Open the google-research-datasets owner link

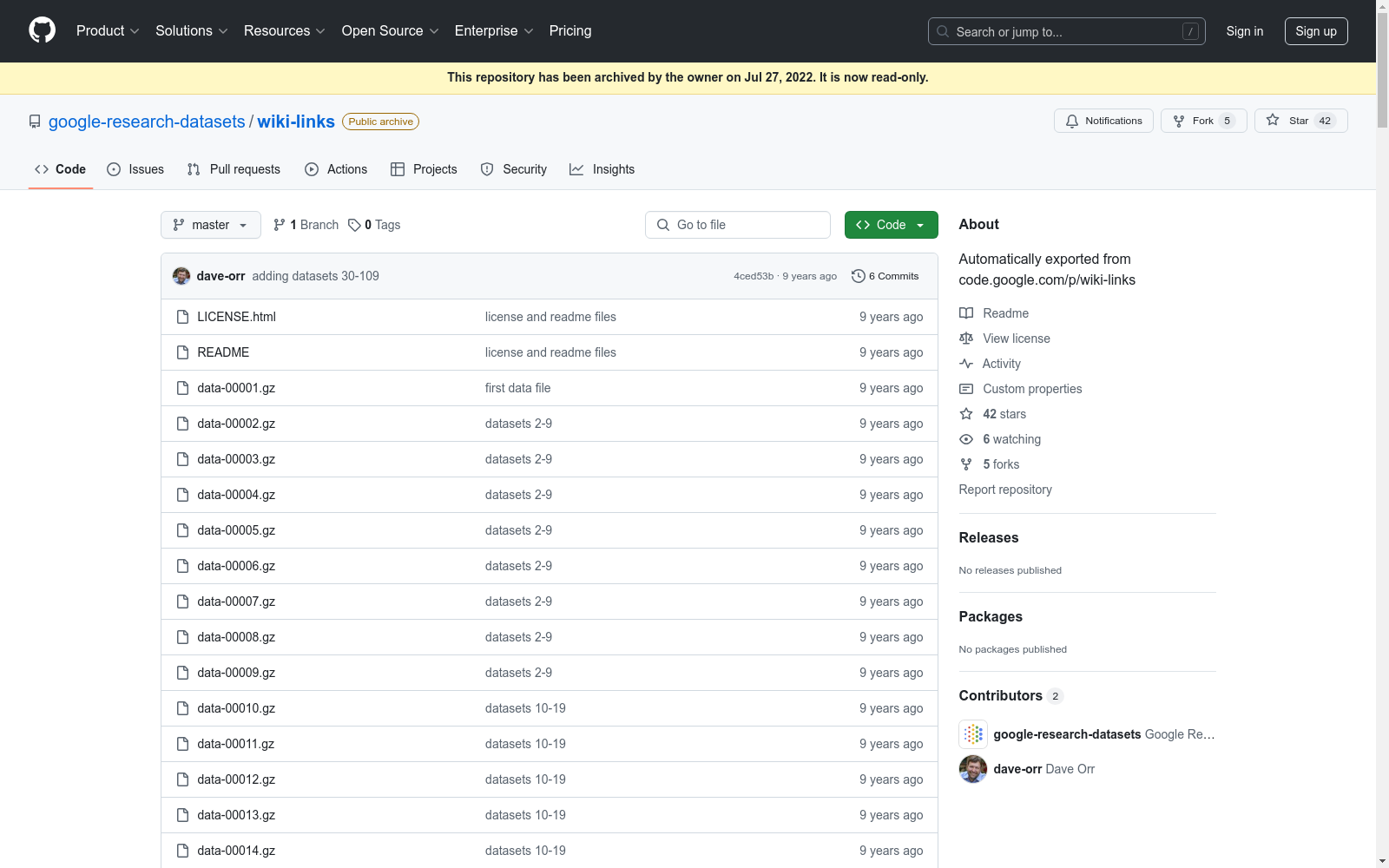click(147, 122)
